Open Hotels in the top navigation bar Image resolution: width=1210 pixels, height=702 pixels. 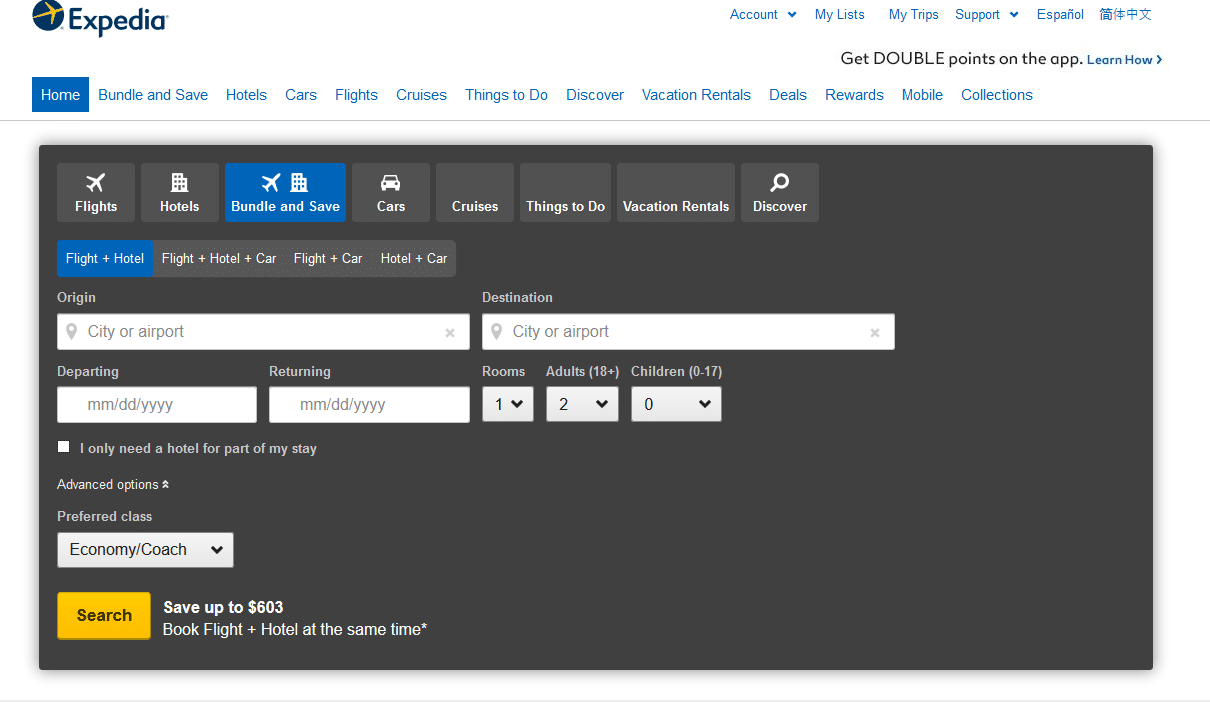pyautogui.click(x=246, y=95)
